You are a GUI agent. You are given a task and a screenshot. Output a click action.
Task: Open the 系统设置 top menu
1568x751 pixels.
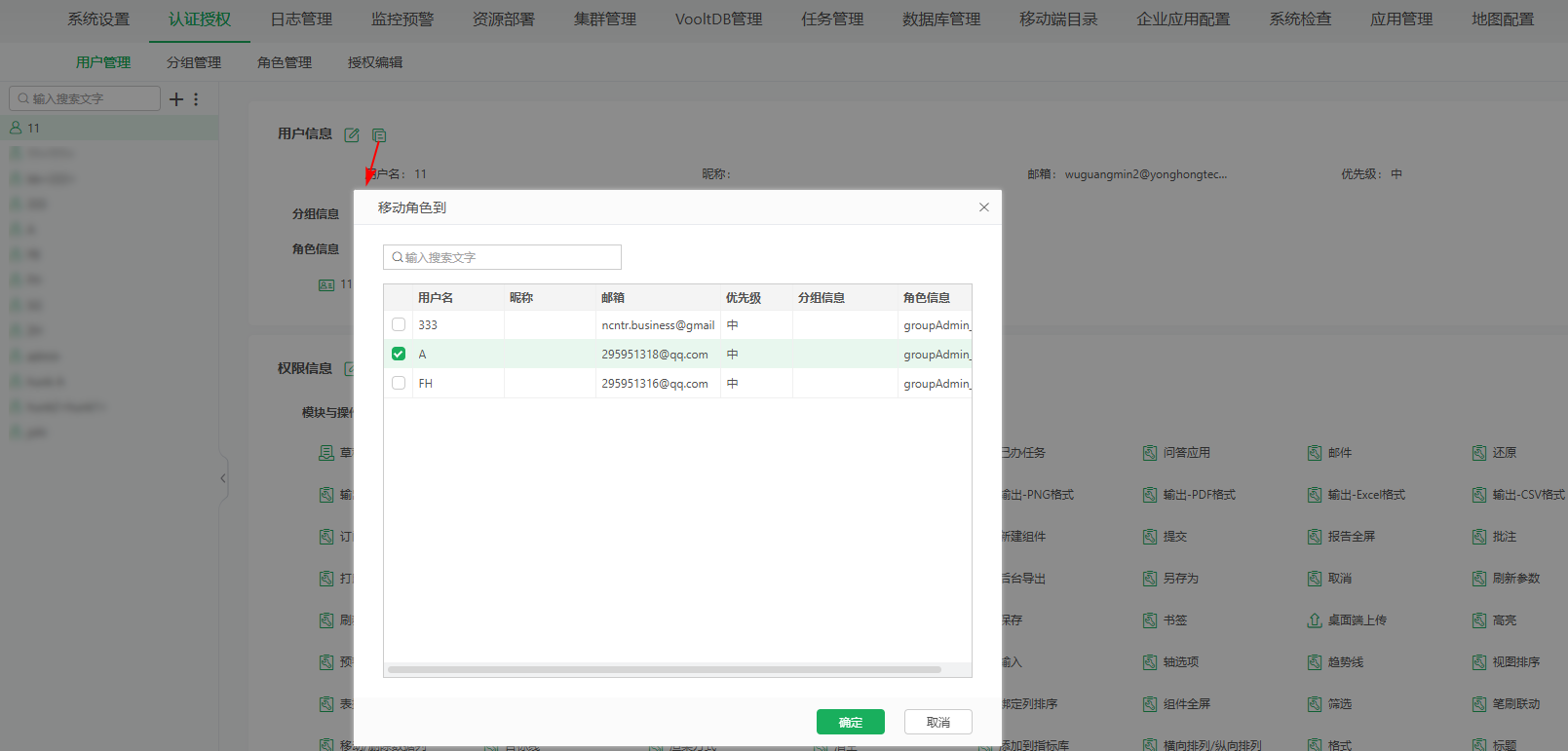coord(98,19)
